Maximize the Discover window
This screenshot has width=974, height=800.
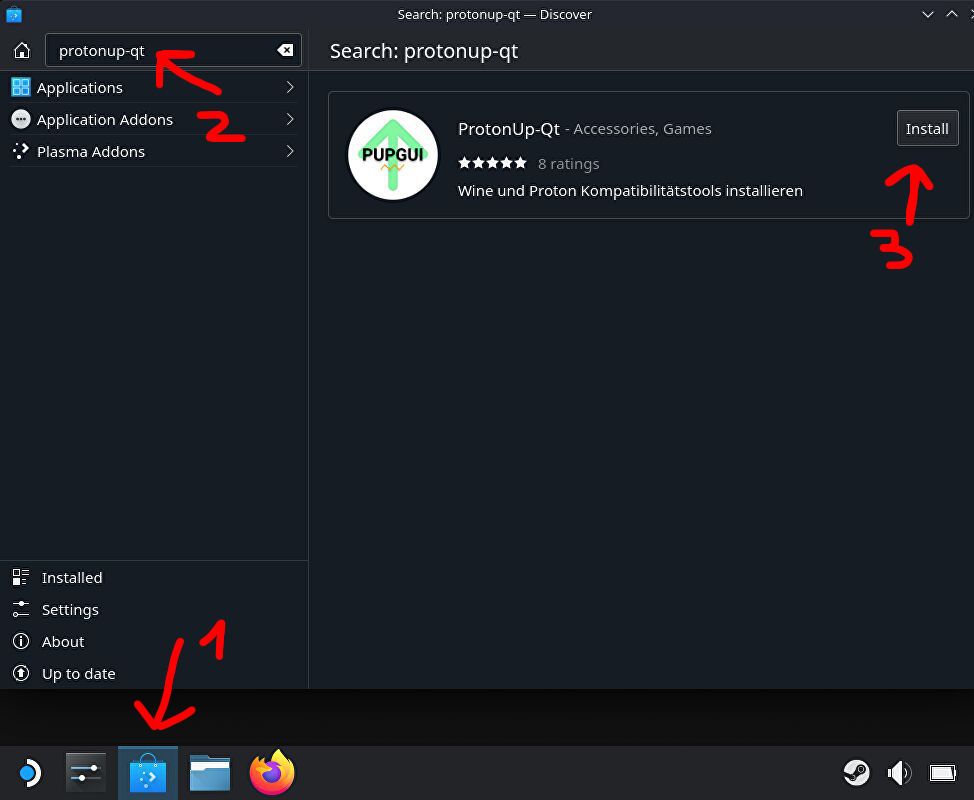[952, 14]
